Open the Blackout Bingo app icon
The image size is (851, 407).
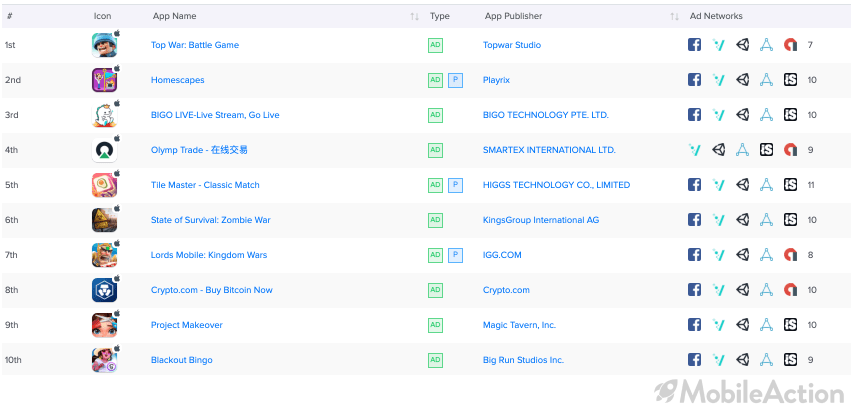104,360
